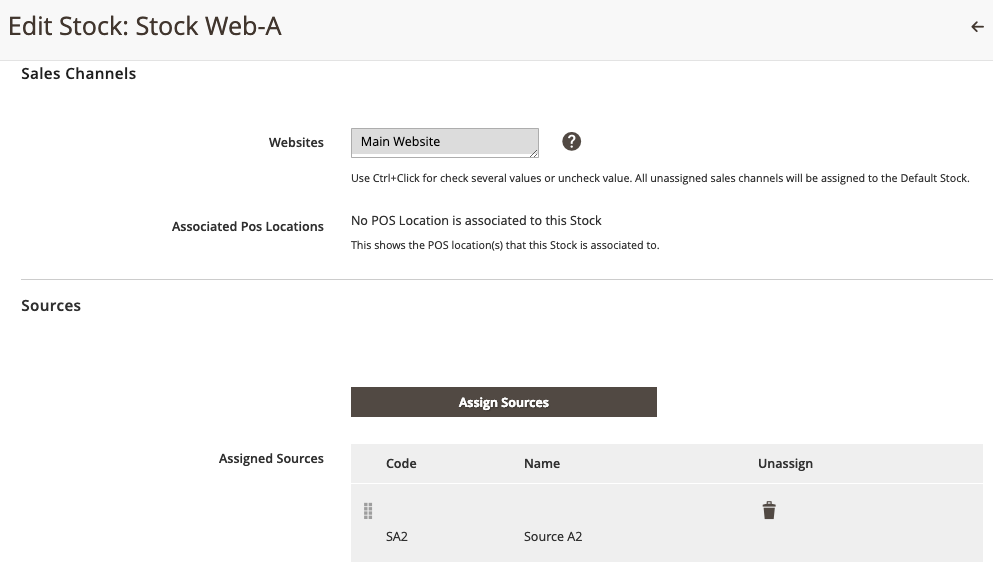This screenshot has width=993, height=567.
Task: Click the Websites field label
Action: (296, 143)
